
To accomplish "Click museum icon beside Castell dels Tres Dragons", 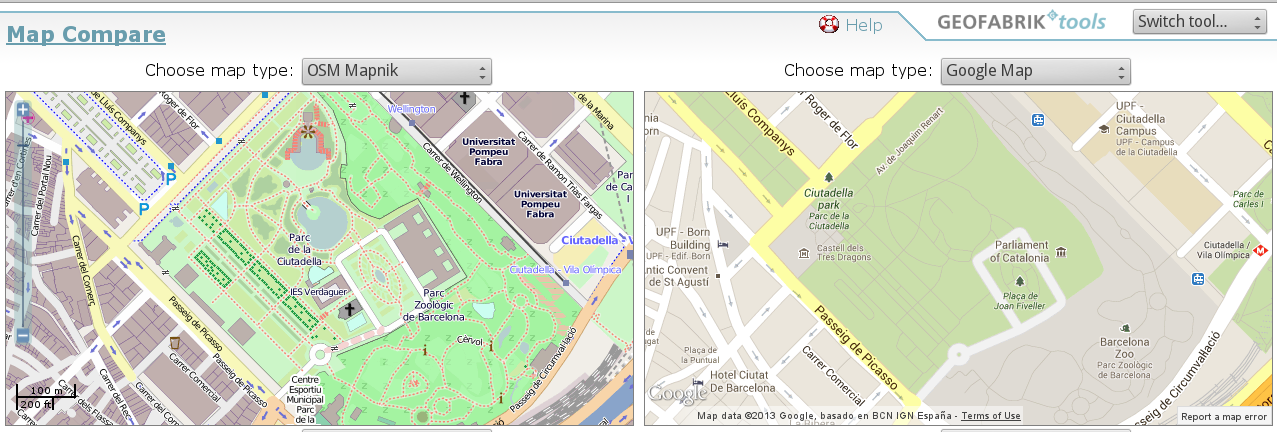I will point(804,253).
